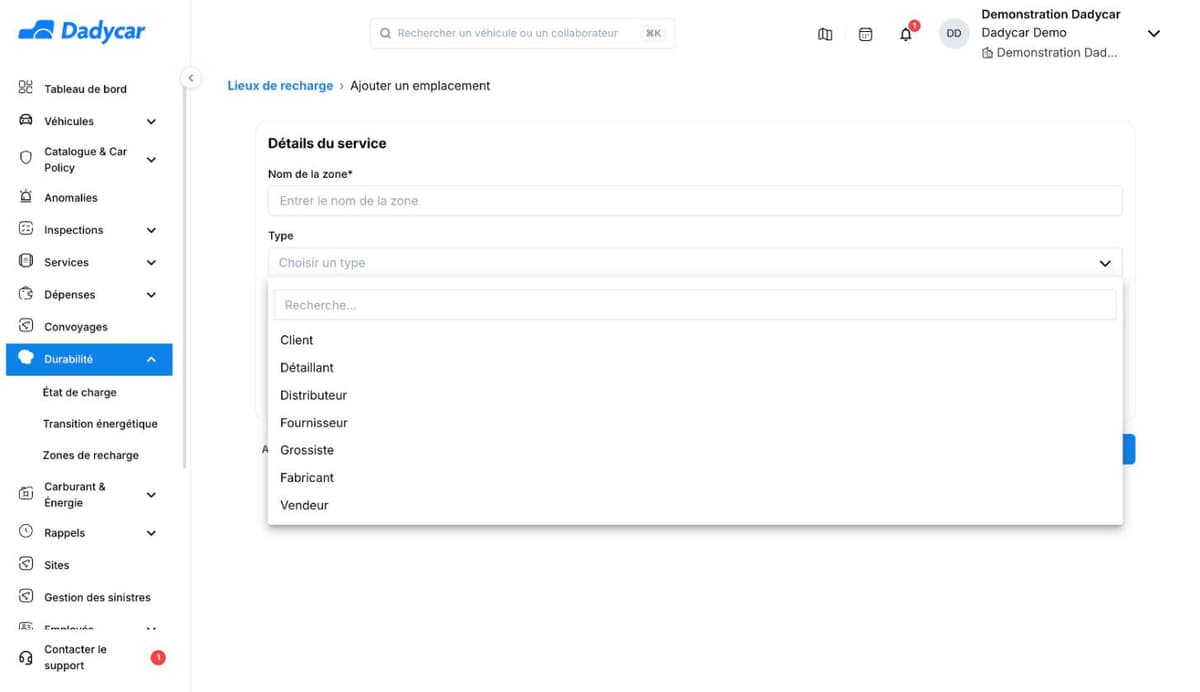The width and height of the screenshot is (1200, 692).
Task: Click the Tableau de bord icon
Action: point(26,88)
